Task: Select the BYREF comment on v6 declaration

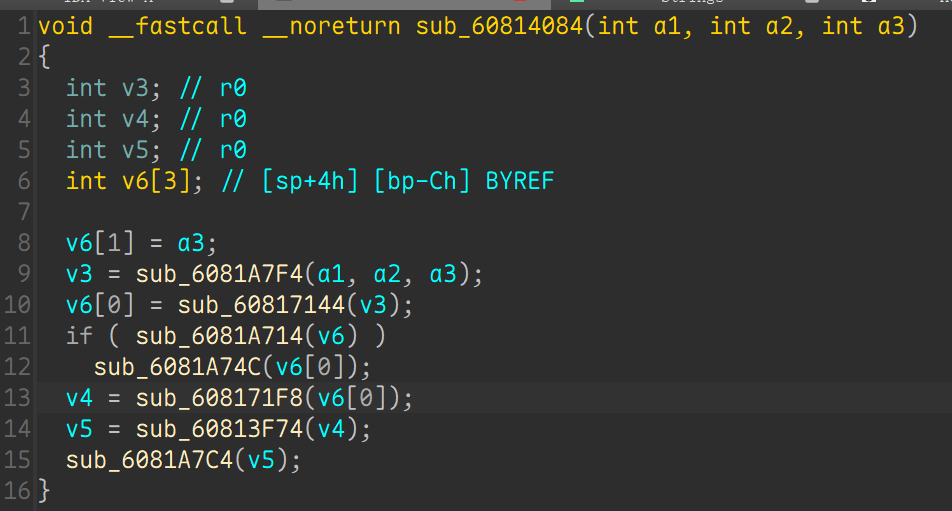Action: point(519,181)
